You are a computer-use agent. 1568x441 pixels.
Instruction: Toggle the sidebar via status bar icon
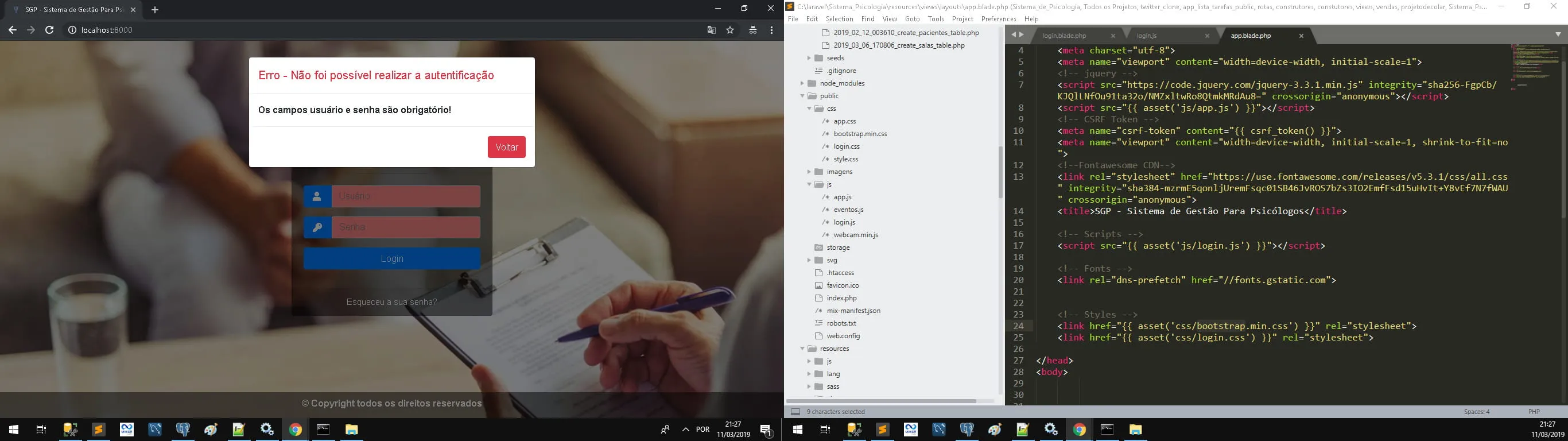click(x=795, y=412)
